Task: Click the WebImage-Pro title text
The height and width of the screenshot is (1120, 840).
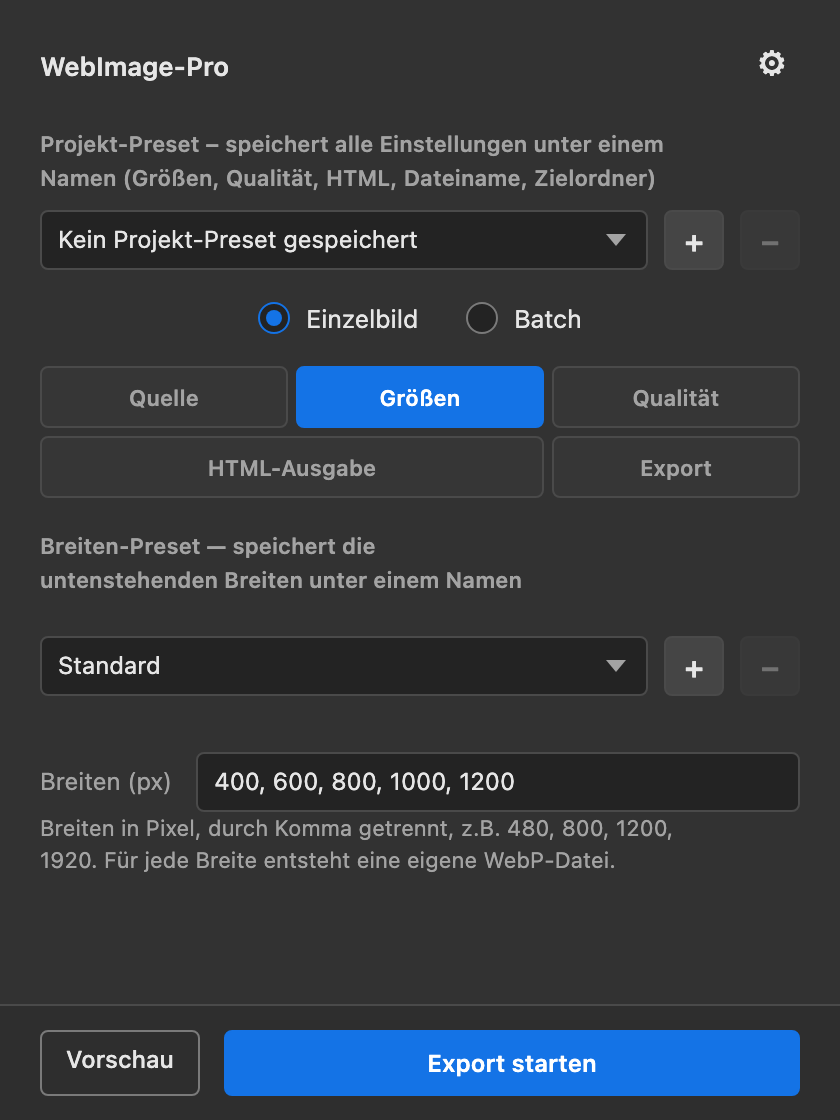Action: (x=134, y=67)
